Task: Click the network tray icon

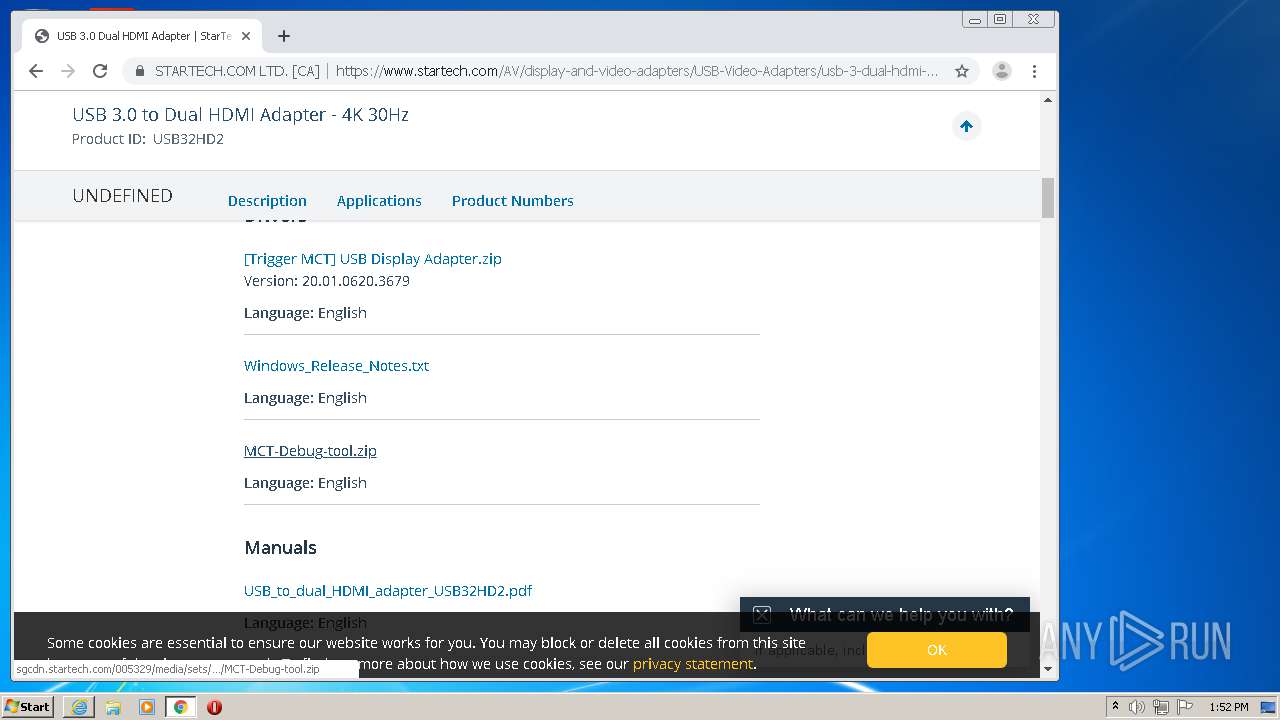Action: coord(1161,707)
